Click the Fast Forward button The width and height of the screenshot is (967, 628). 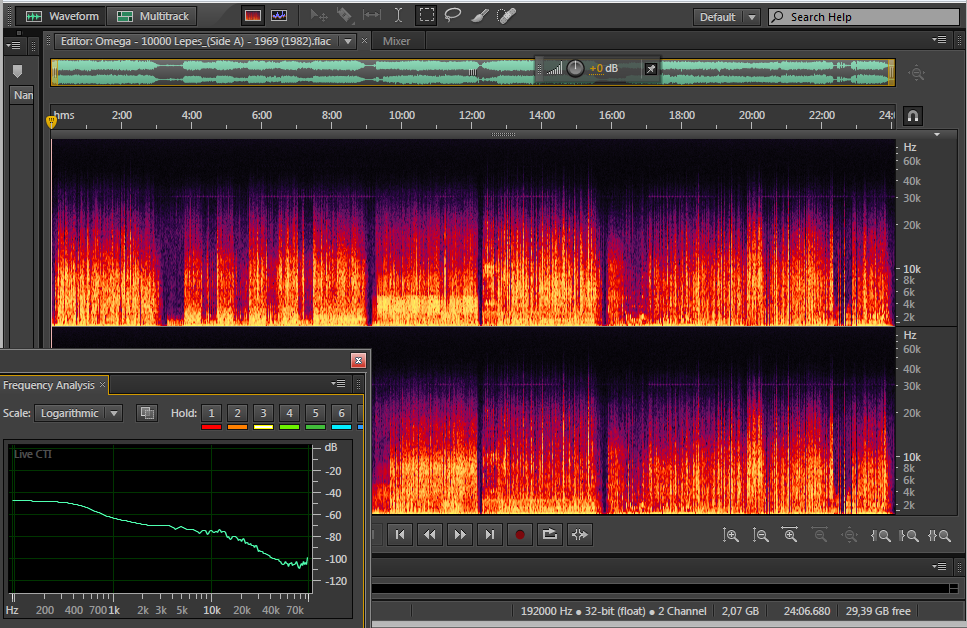[459, 535]
